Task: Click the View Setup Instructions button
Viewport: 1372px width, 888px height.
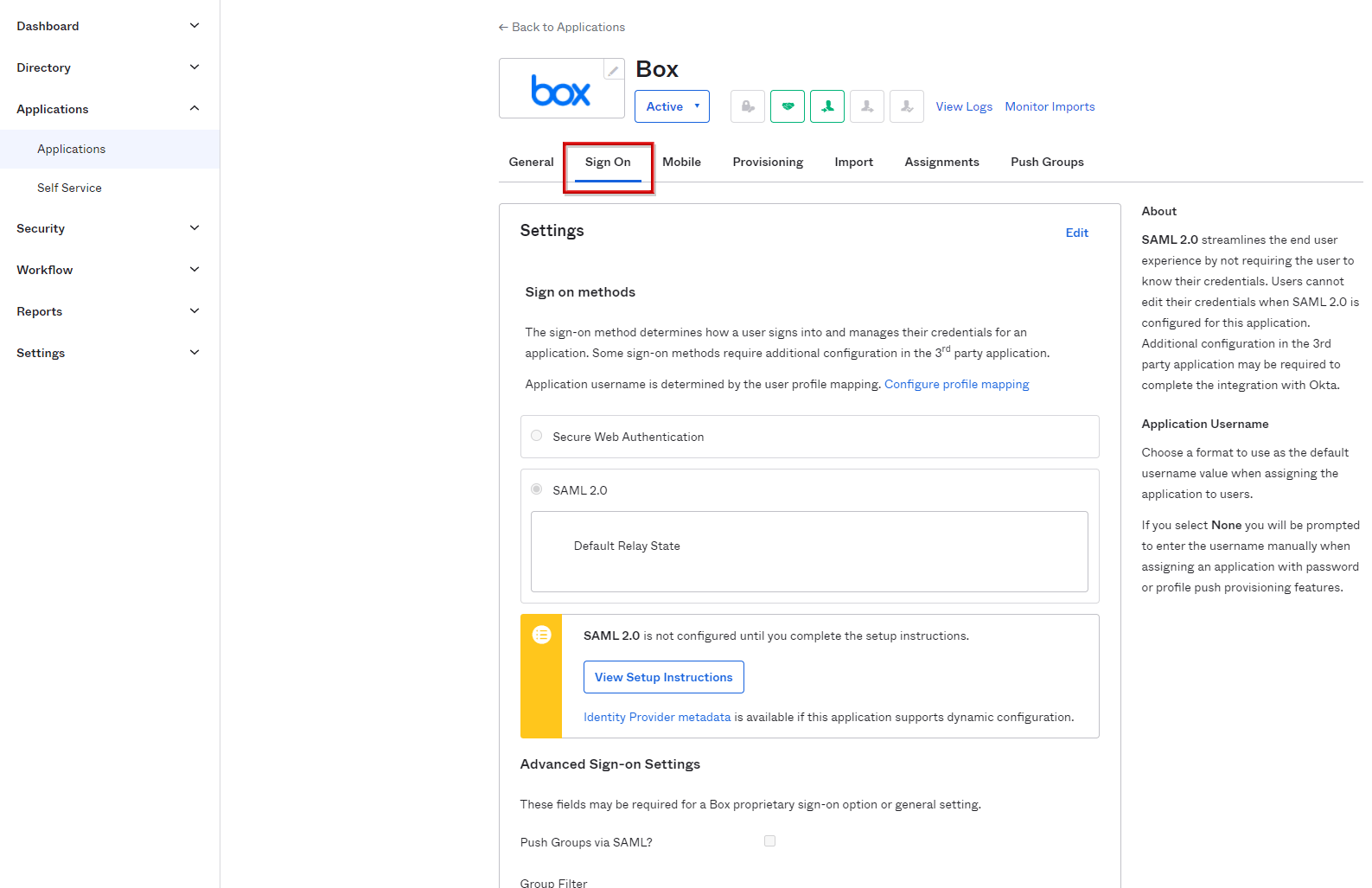Action: coord(663,677)
